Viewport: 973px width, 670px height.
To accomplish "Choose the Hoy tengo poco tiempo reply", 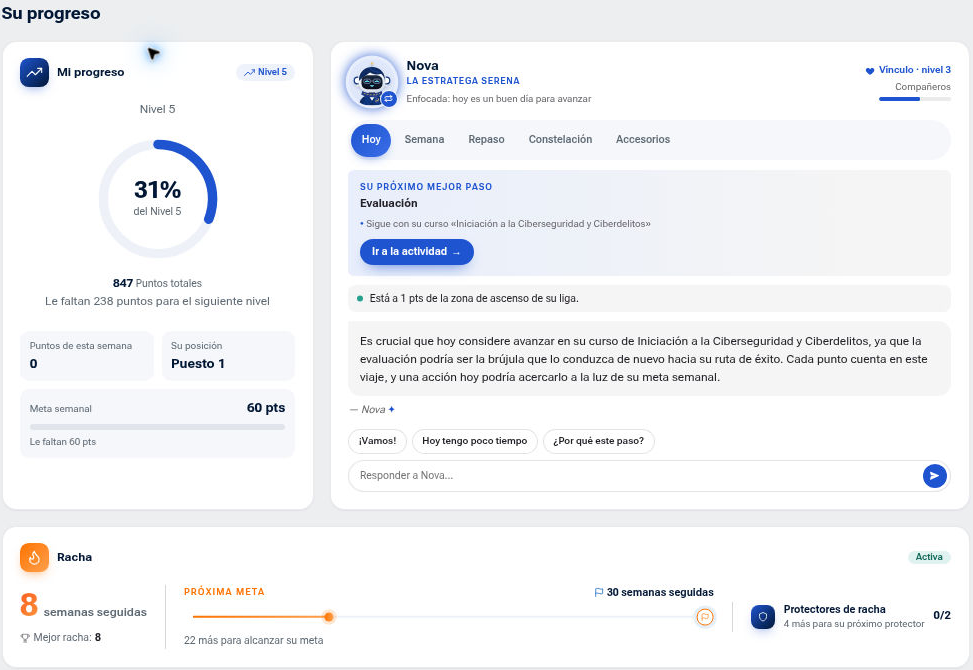I will (475, 441).
